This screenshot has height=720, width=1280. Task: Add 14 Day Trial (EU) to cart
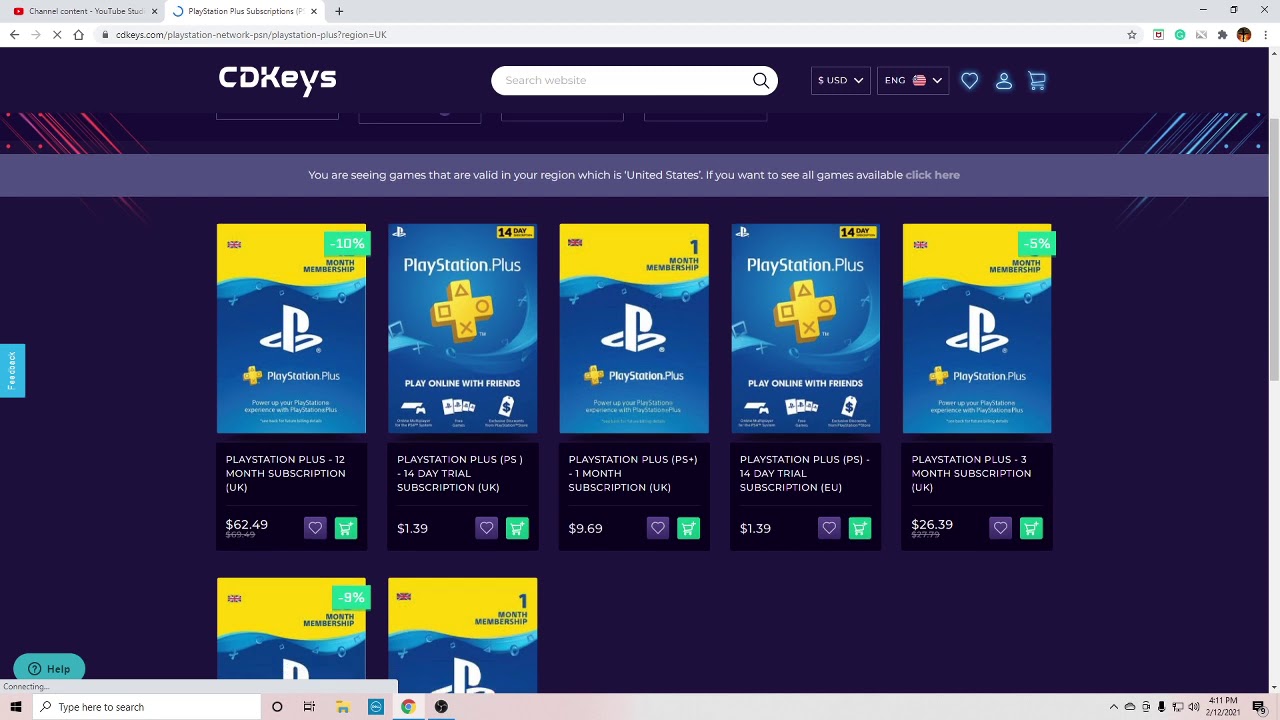pyautogui.click(x=860, y=528)
